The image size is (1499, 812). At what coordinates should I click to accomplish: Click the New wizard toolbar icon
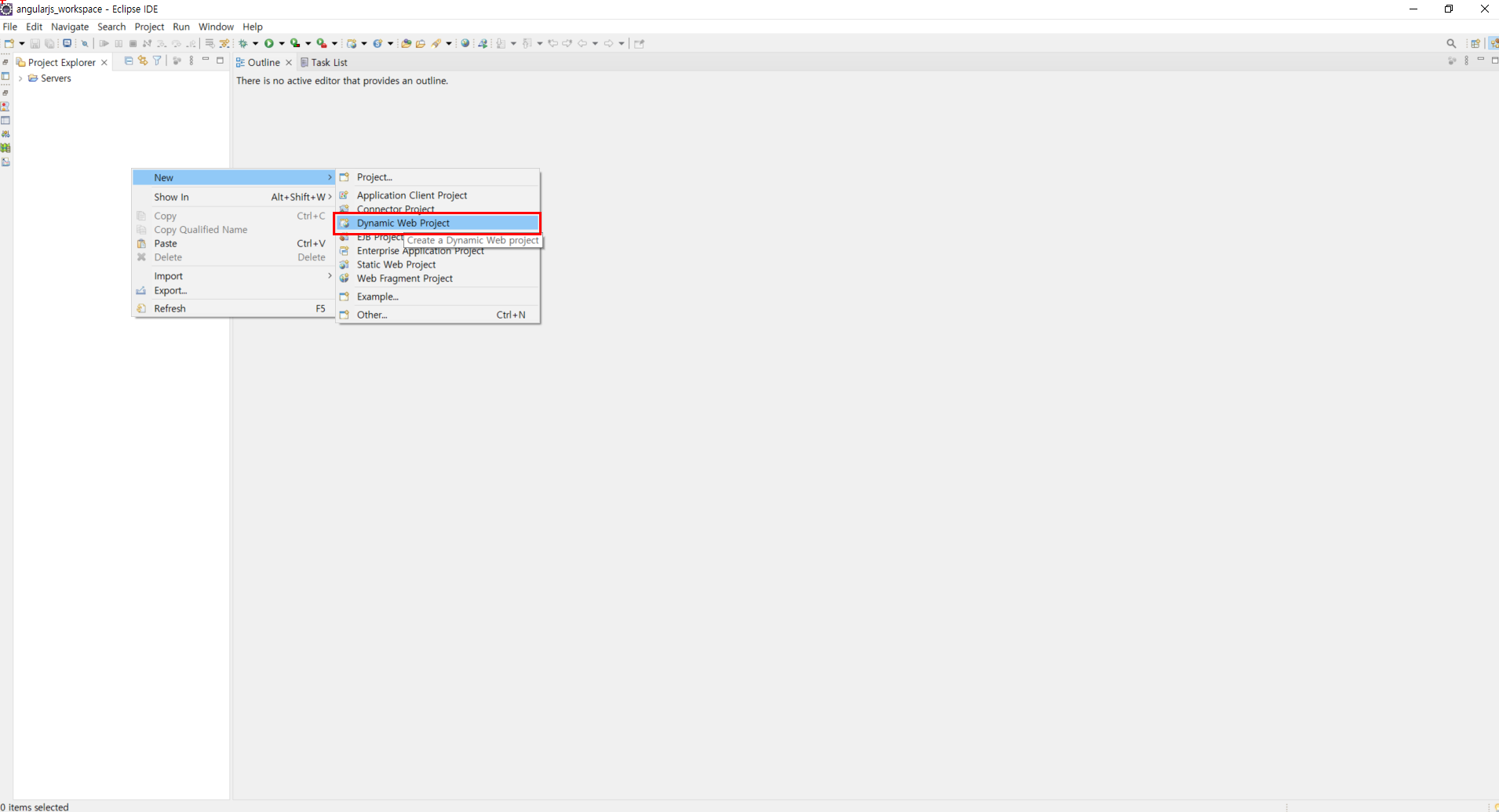pos(9,43)
